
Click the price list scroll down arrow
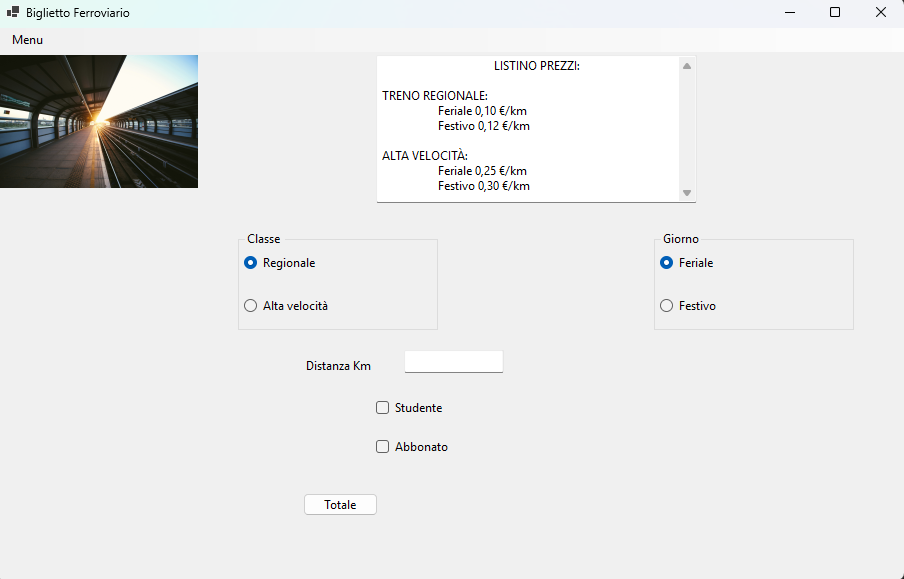(687, 193)
